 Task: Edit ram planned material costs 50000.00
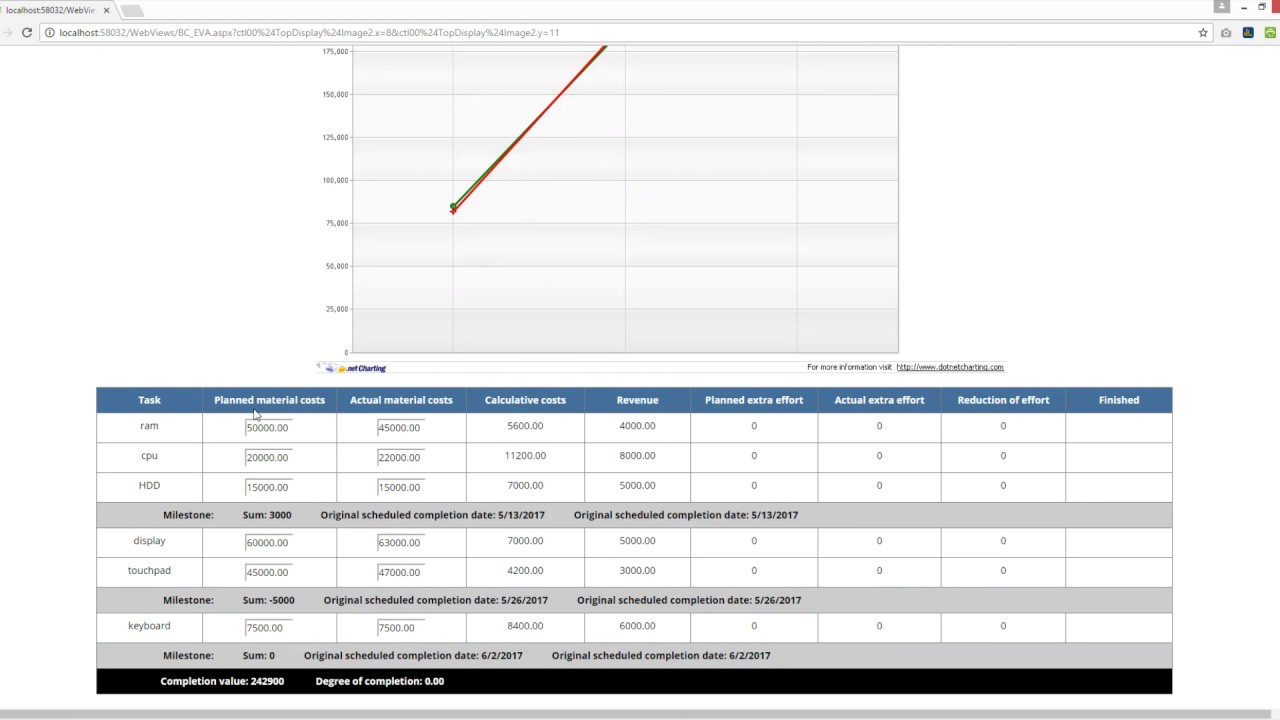[x=268, y=427]
